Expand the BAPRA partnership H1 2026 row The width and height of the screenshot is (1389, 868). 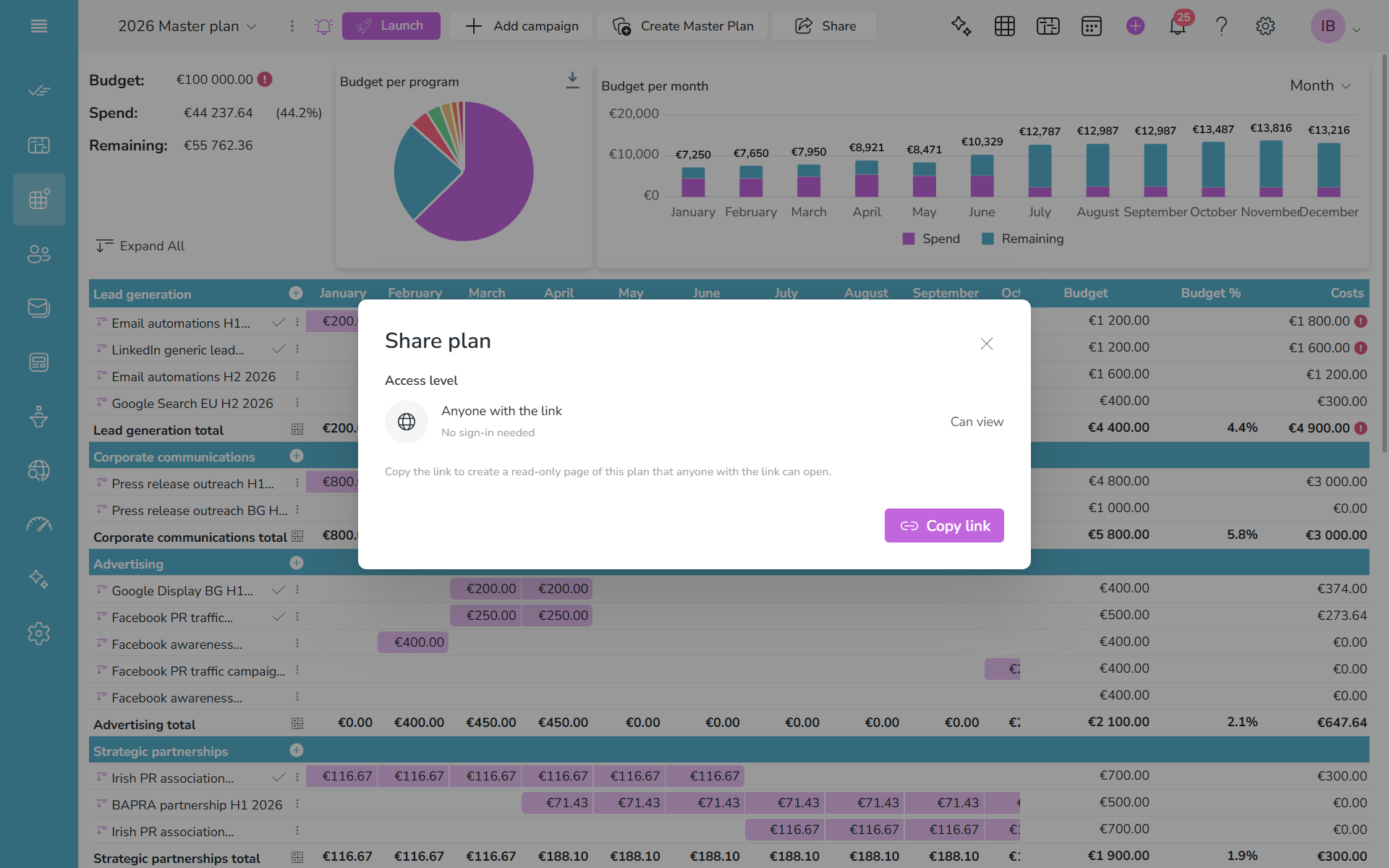click(x=101, y=803)
